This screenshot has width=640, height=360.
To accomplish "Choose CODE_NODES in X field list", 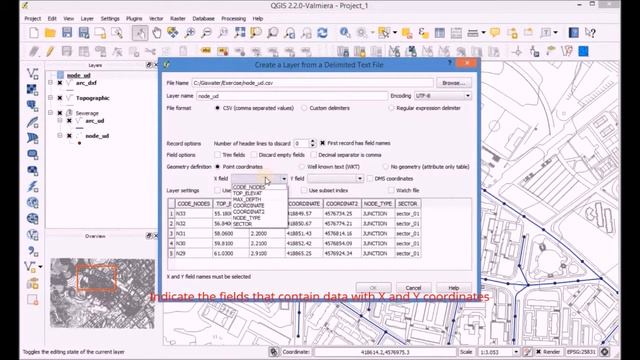I will pos(249,187).
